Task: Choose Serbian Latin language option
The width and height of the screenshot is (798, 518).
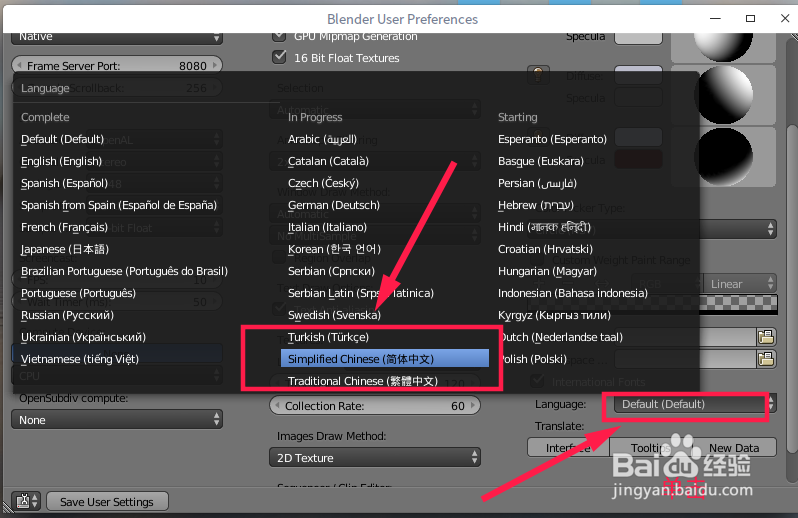Action: pos(361,293)
